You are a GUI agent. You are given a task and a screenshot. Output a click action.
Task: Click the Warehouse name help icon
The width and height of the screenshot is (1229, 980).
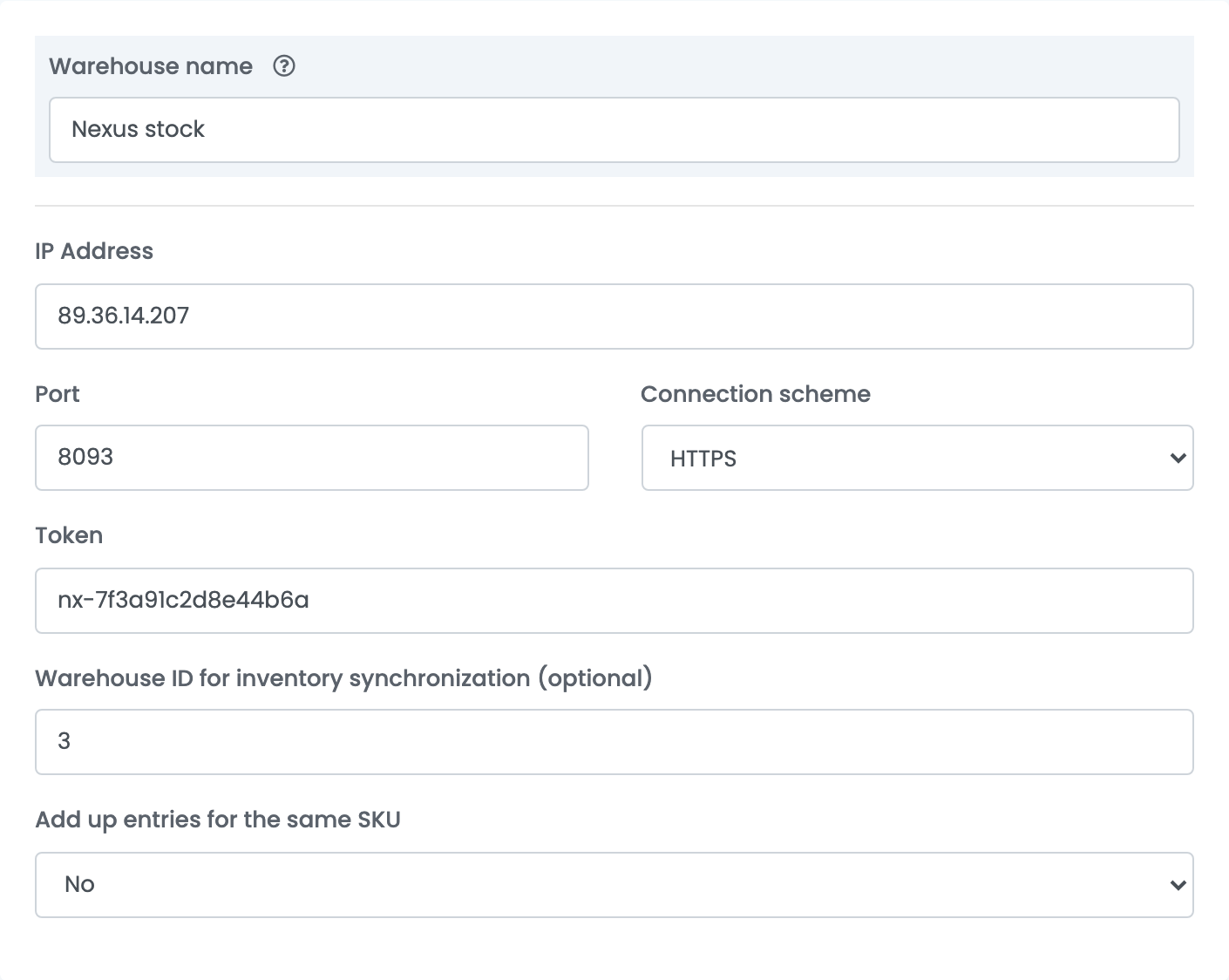(284, 66)
